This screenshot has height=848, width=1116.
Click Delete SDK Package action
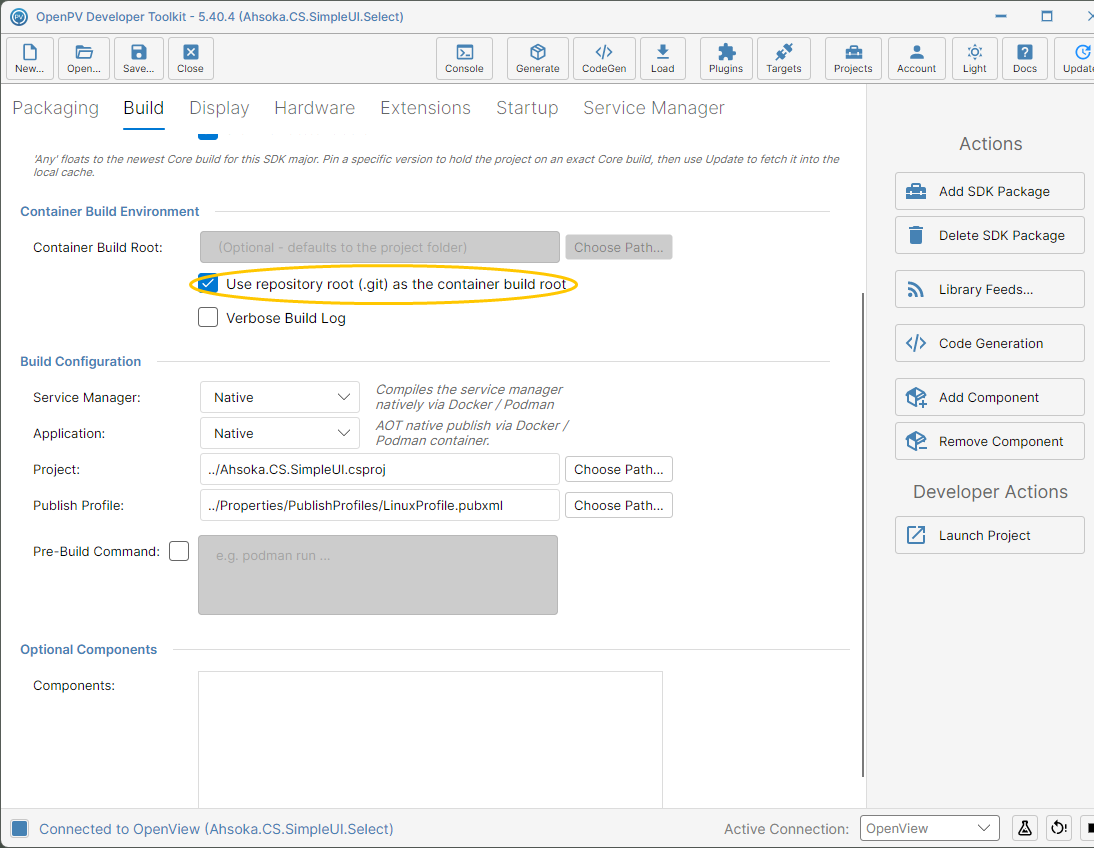click(989, 235)
